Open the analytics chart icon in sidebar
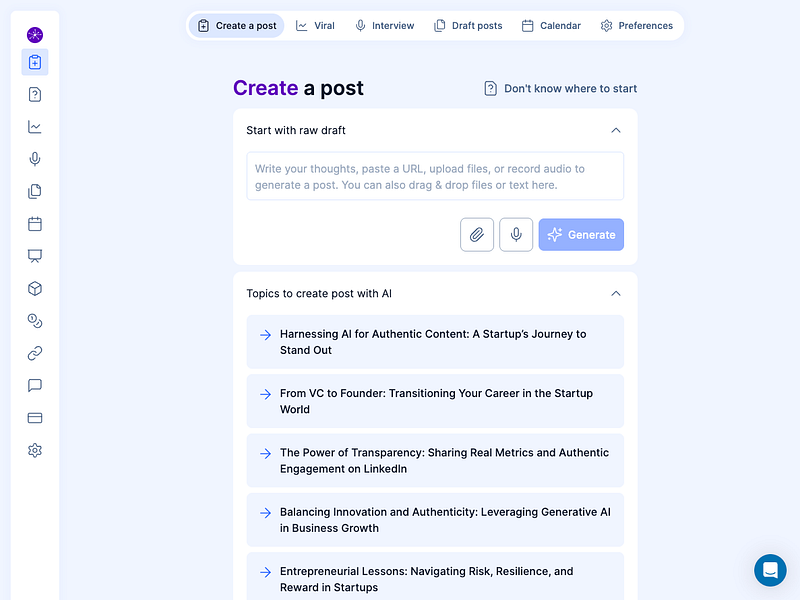 (x=35, y=127)
